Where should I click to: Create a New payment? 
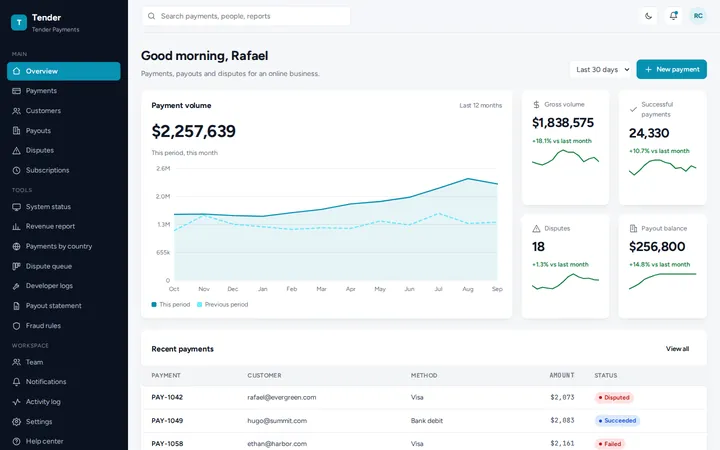click(x=671, y=69)
